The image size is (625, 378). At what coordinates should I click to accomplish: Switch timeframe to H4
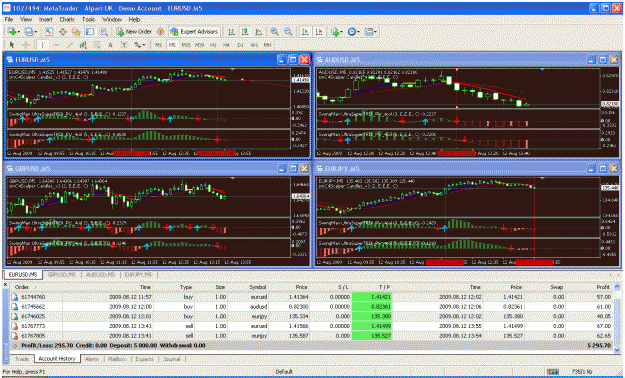[226, 45]
